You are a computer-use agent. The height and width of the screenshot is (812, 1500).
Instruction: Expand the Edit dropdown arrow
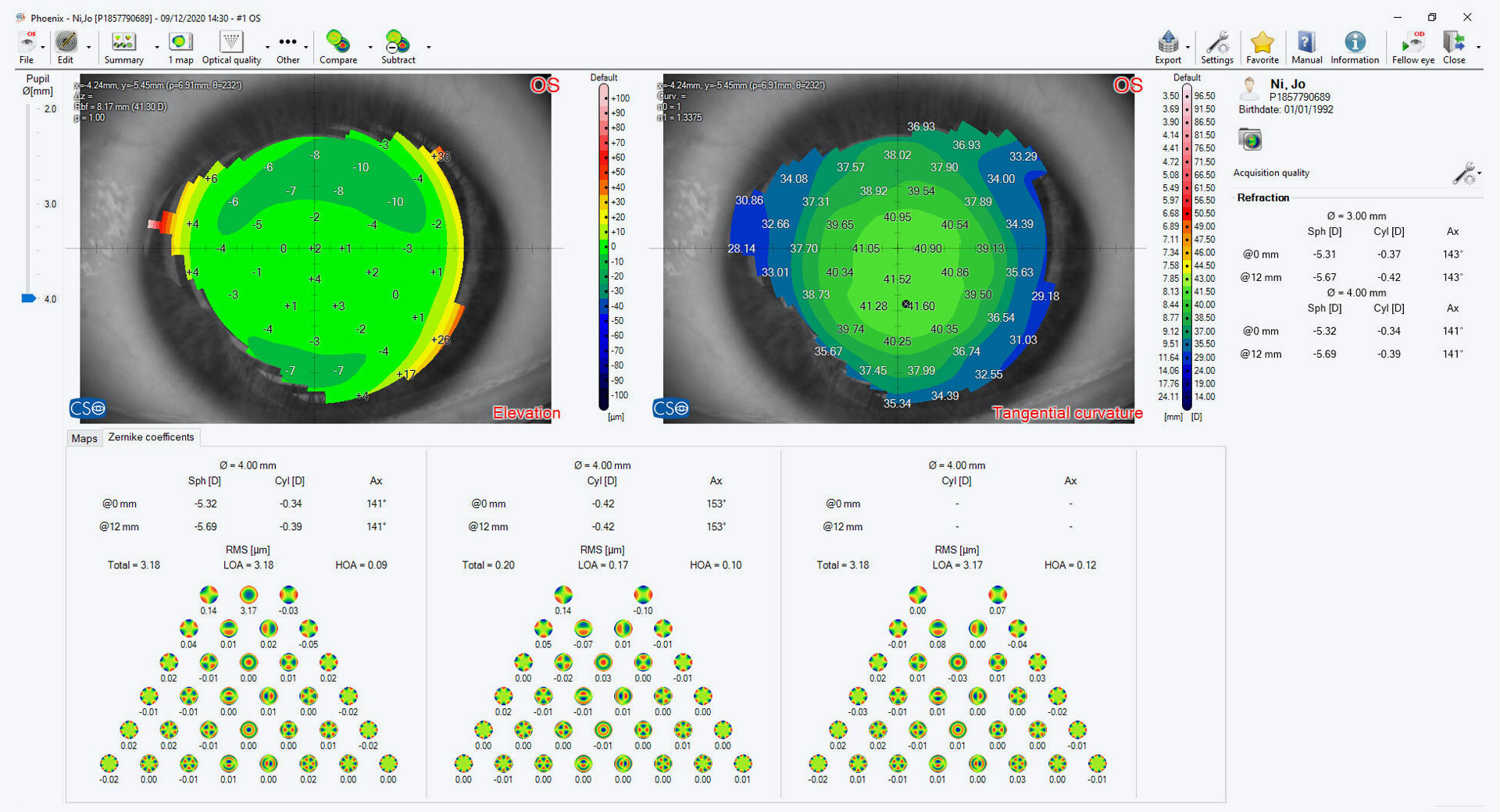88,47
